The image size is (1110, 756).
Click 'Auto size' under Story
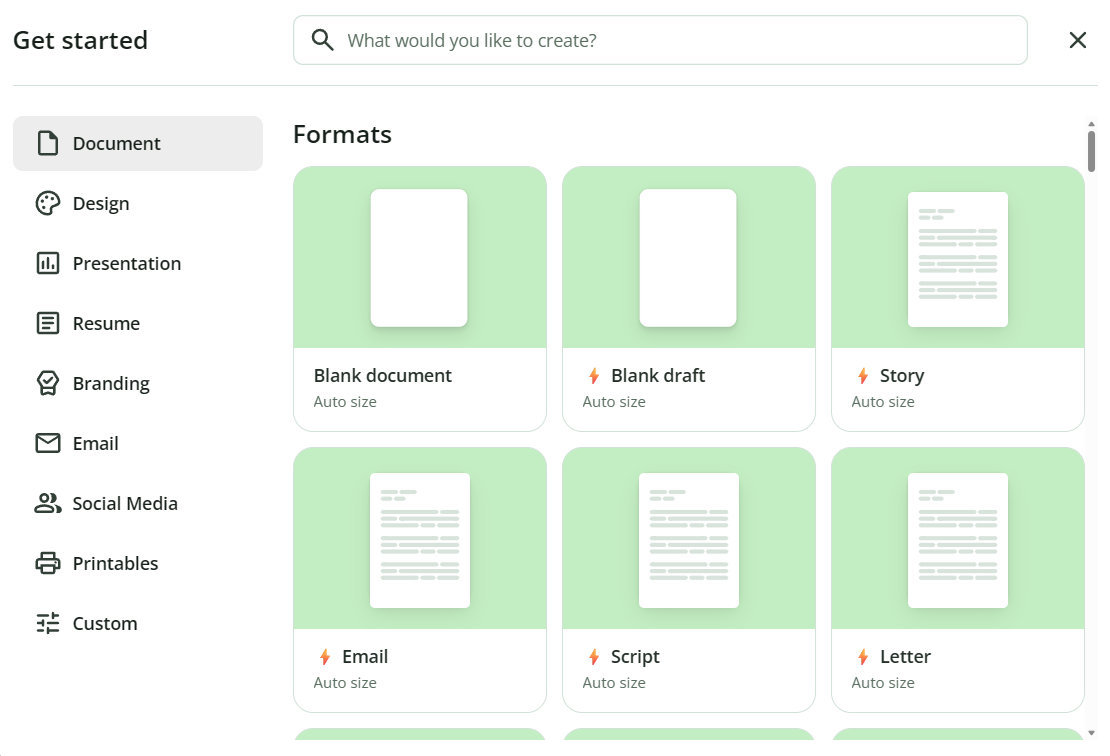point(883,402)
